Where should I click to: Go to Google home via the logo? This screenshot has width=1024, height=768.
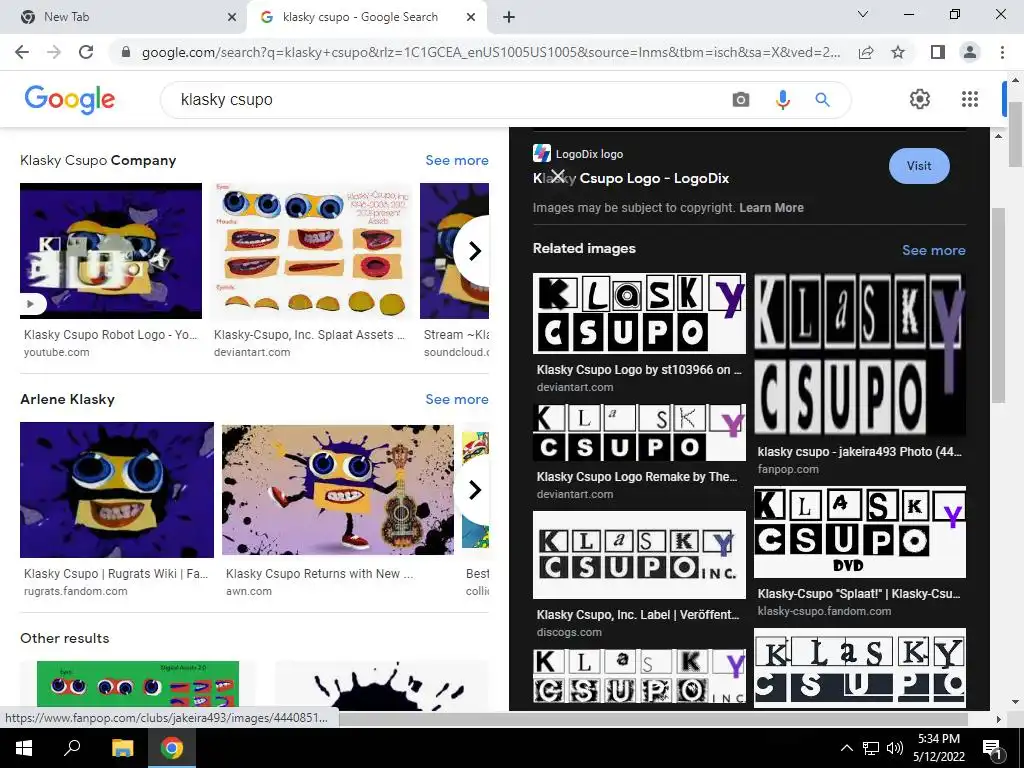[70, 99]
